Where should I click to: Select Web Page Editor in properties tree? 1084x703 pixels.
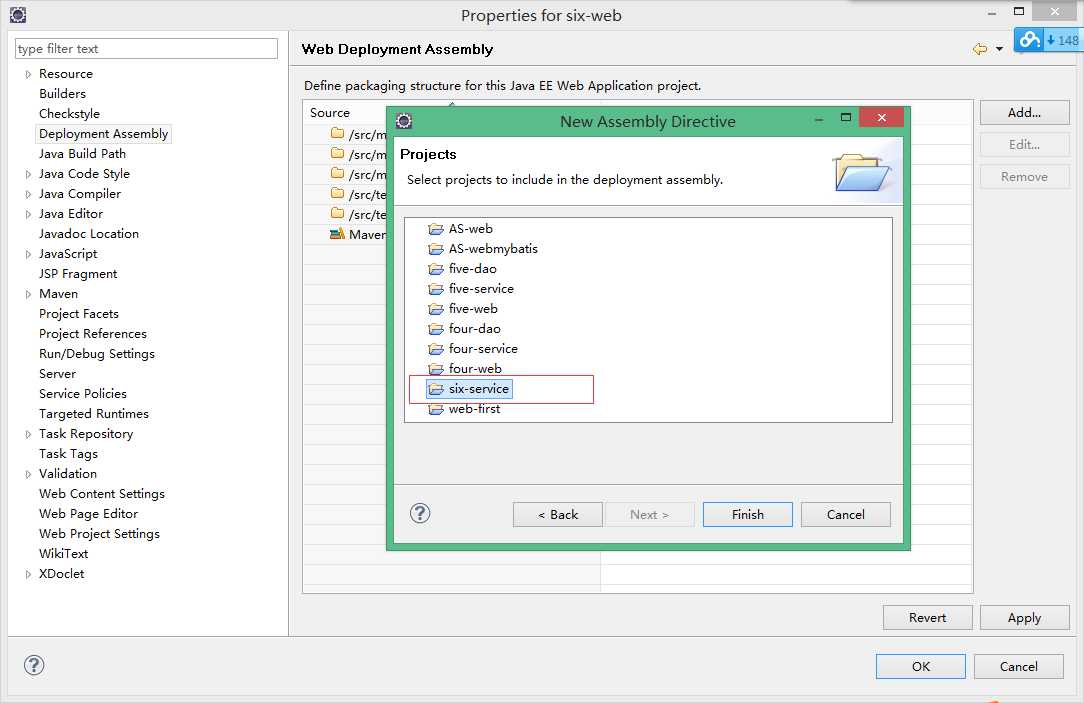tap(88, 514)
